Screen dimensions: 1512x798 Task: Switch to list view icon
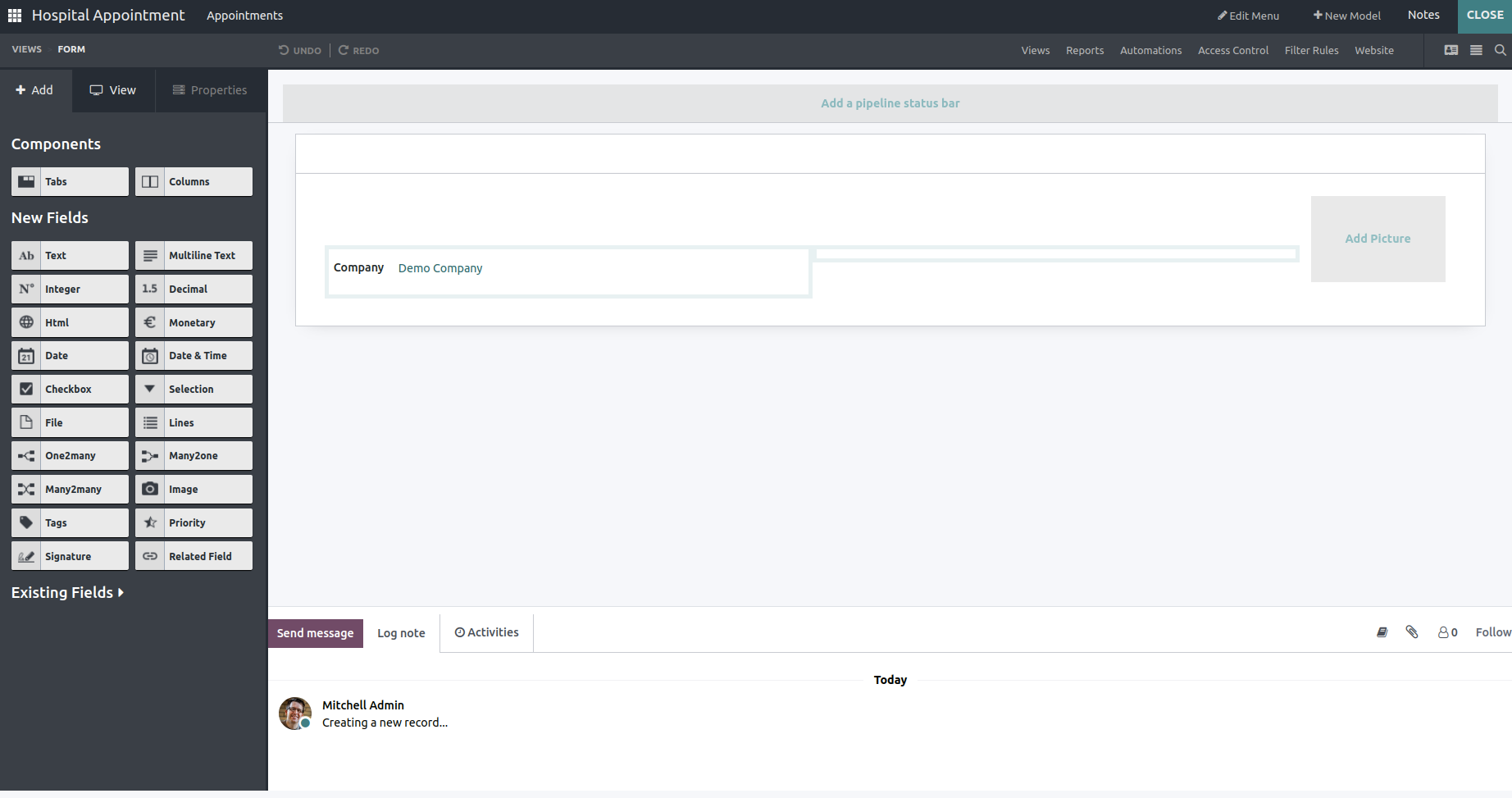click(1476, 50)
